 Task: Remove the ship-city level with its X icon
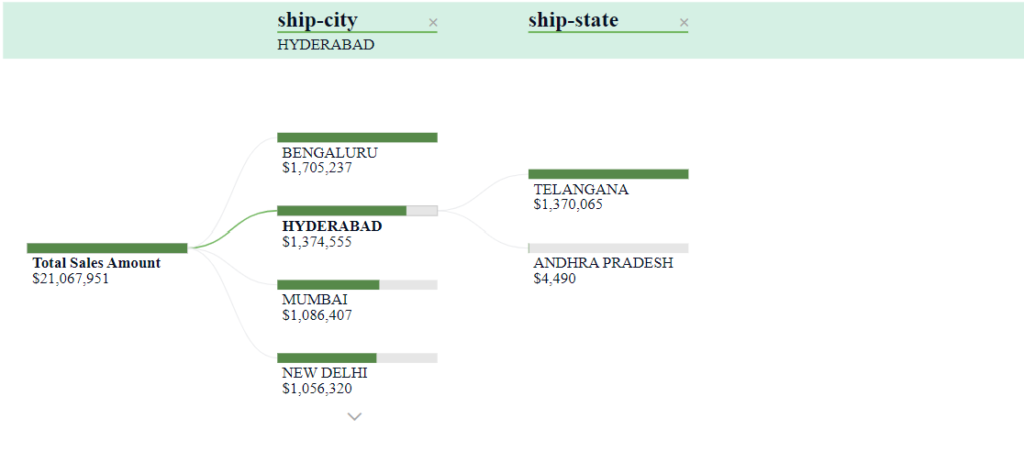pyautogui.click(x=432, y=23)
